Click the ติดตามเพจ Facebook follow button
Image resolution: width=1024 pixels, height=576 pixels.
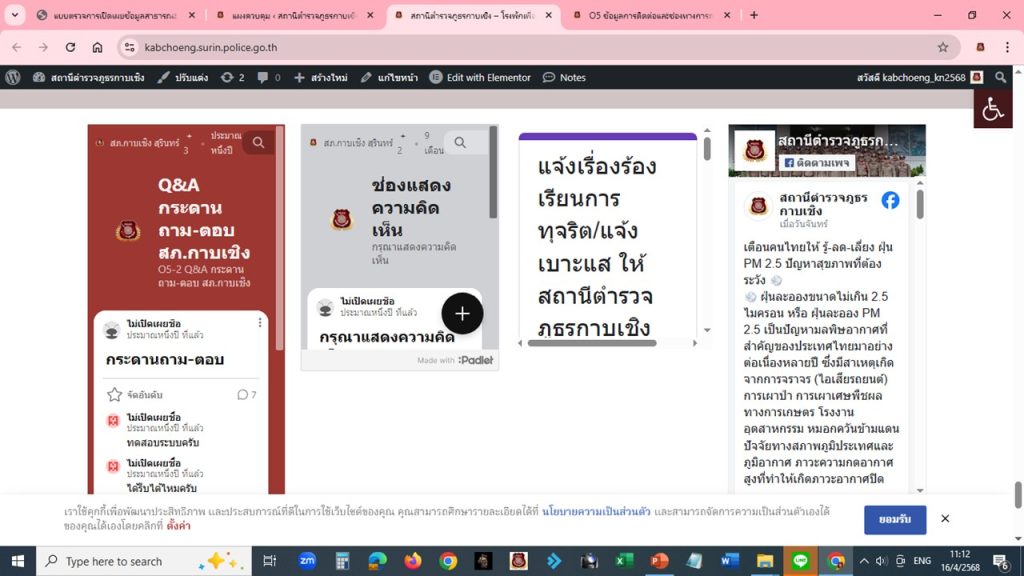click(816, 162)
